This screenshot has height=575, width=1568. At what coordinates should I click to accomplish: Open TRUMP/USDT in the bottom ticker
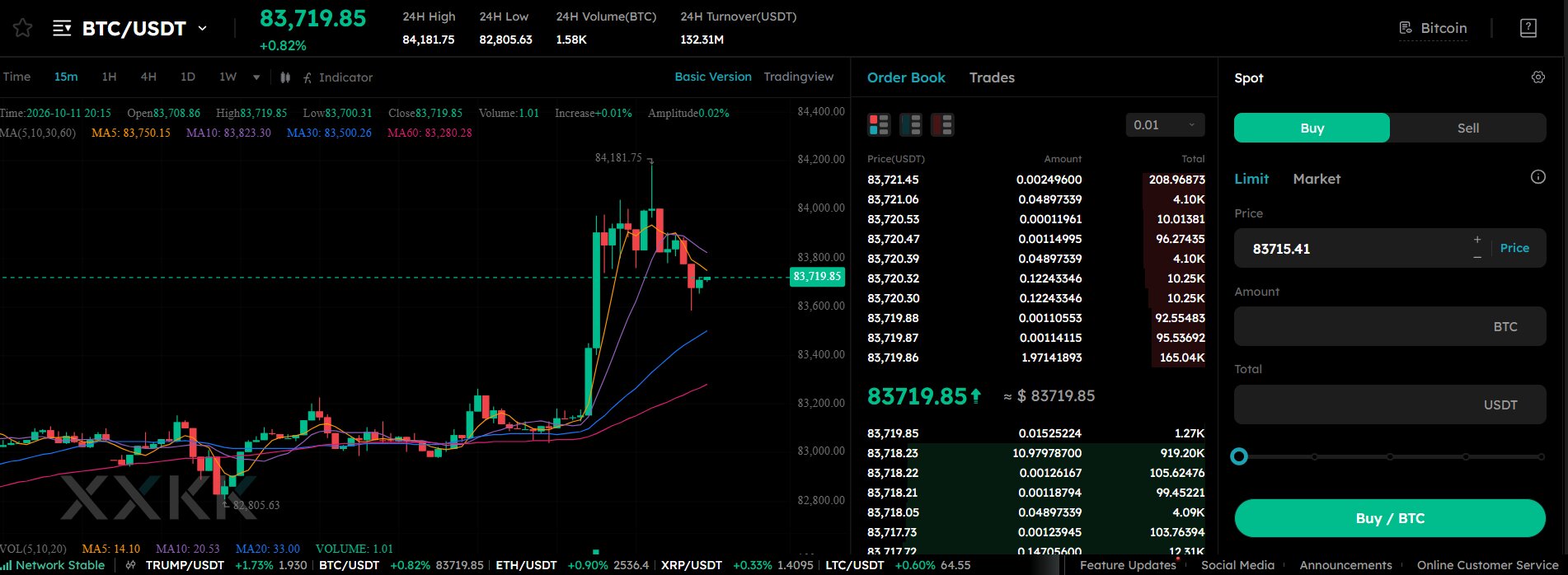coord(185,565)
